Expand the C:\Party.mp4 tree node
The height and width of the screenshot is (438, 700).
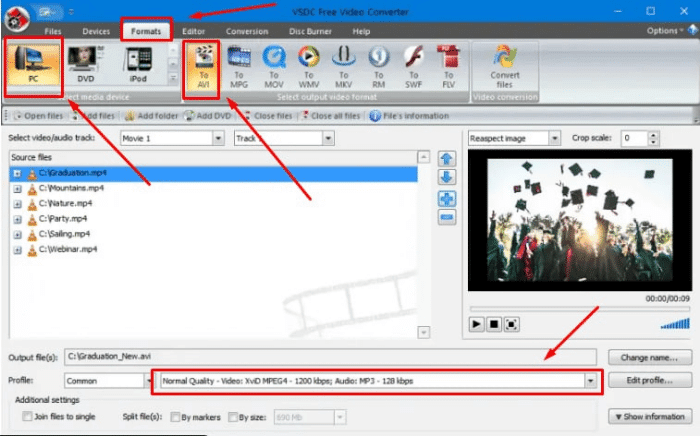pos(17,219)
